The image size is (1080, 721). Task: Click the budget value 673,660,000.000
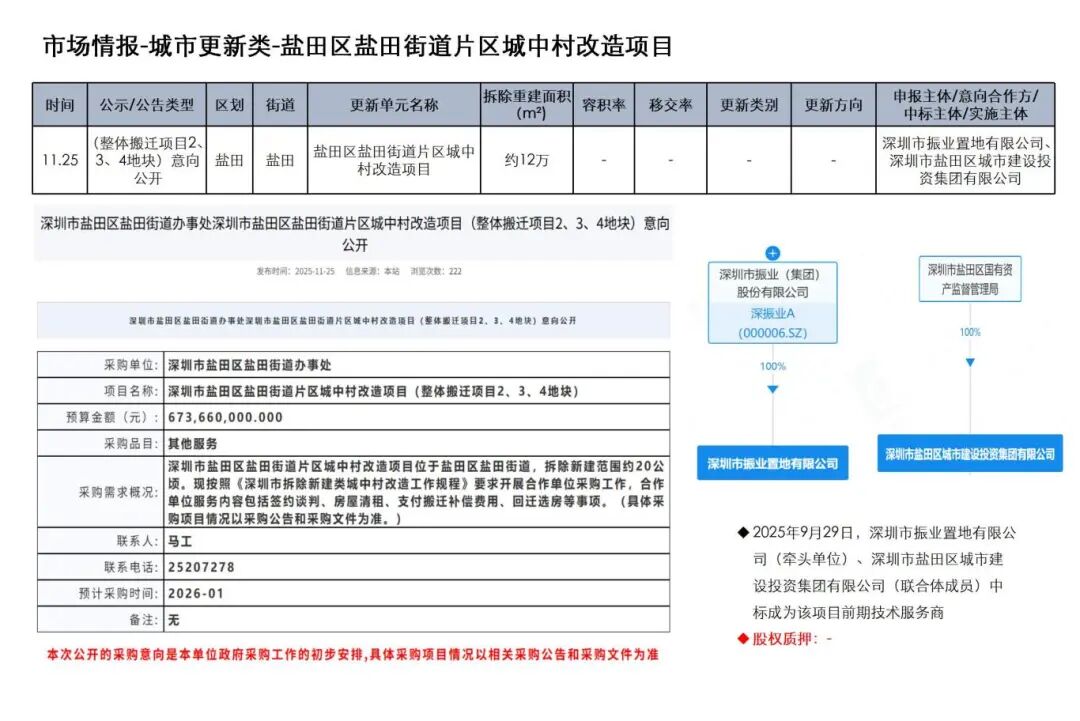tap(225, 417)
